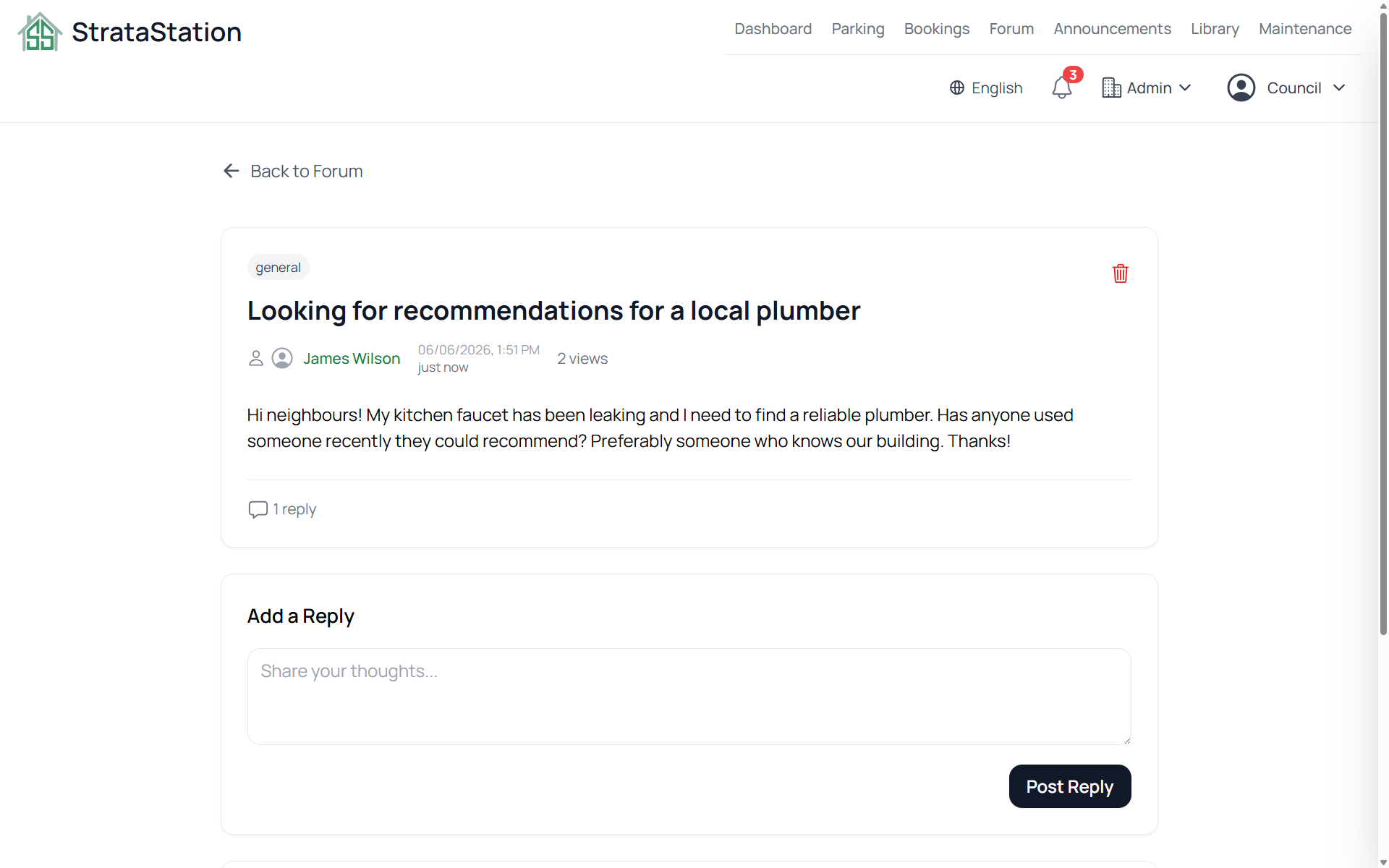The image size is (1389, 868).
Task: Click the StrataStation house logo
Action: pos(40,32)
